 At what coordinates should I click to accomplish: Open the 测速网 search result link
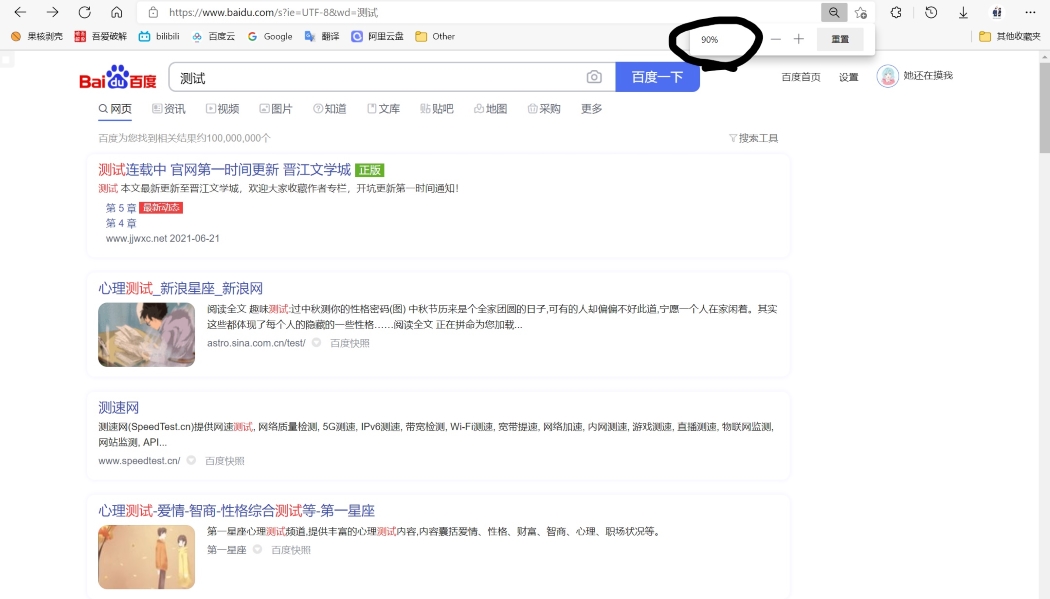pyautogui.click(x=119, y=407)
